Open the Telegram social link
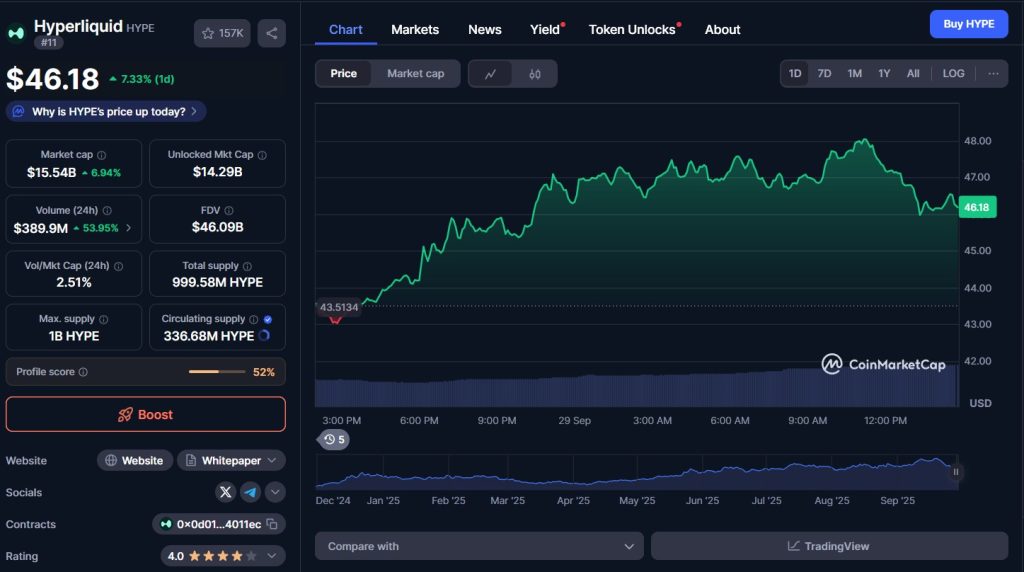The image size is (1024, 572). point(250,492)
